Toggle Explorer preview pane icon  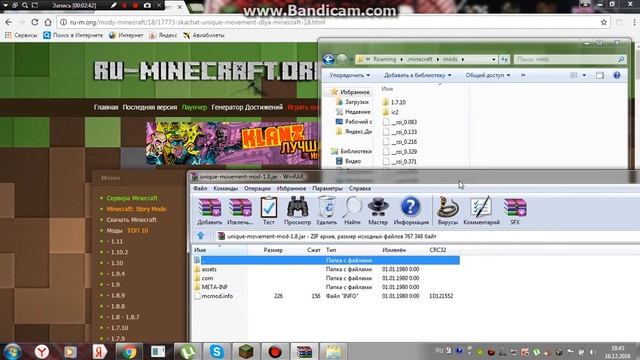click(600, 75)
